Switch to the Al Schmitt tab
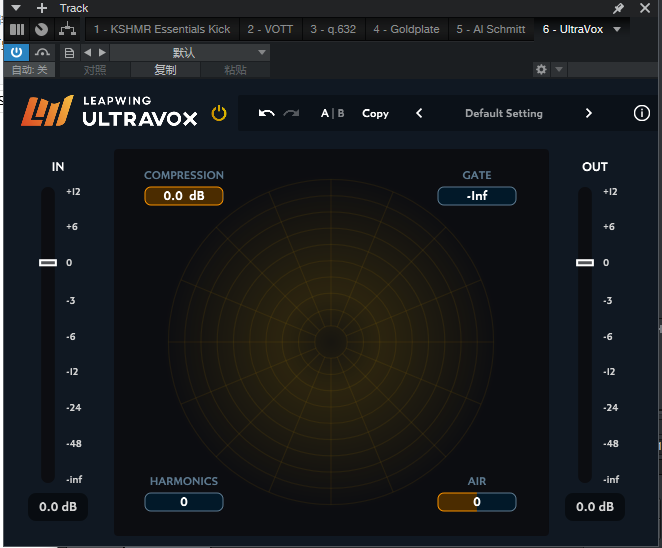 tap(491, 29)
